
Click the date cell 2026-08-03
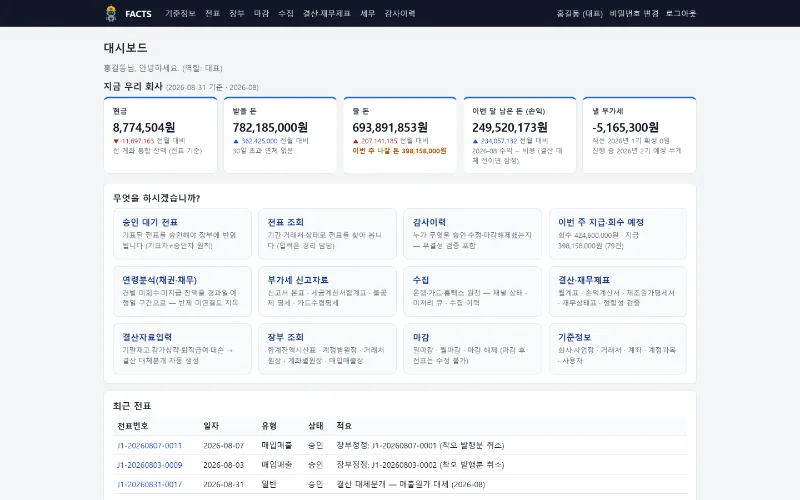coord(223,465)
